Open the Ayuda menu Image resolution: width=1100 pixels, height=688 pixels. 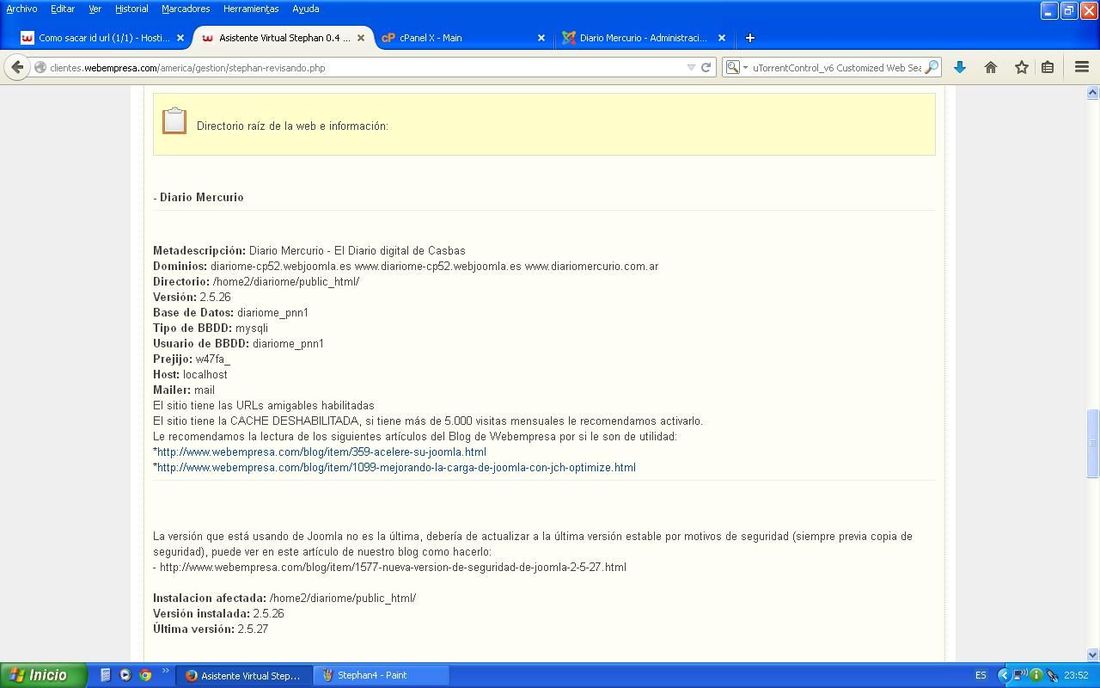306,9
